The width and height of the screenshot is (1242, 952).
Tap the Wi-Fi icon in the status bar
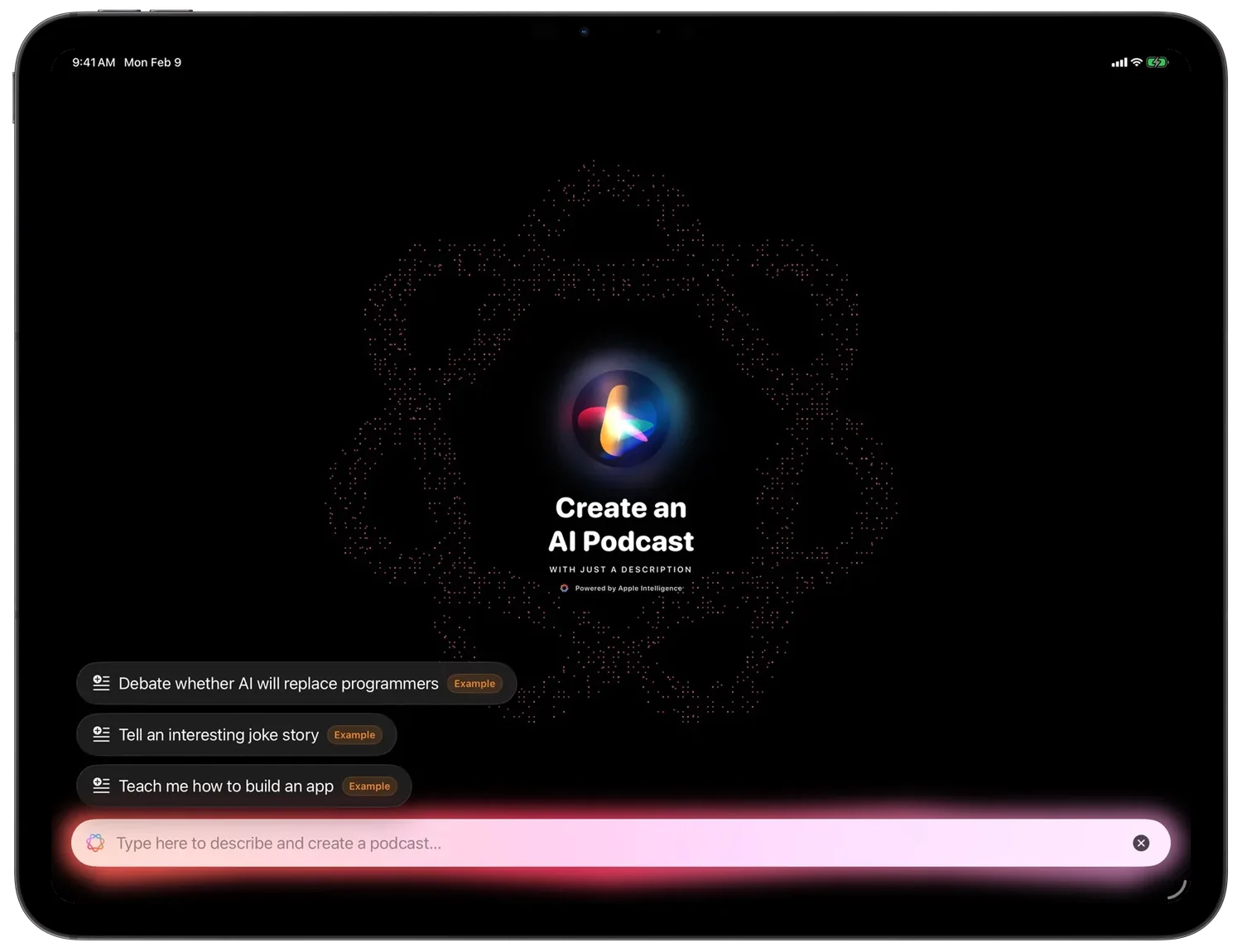point(1137,62)
